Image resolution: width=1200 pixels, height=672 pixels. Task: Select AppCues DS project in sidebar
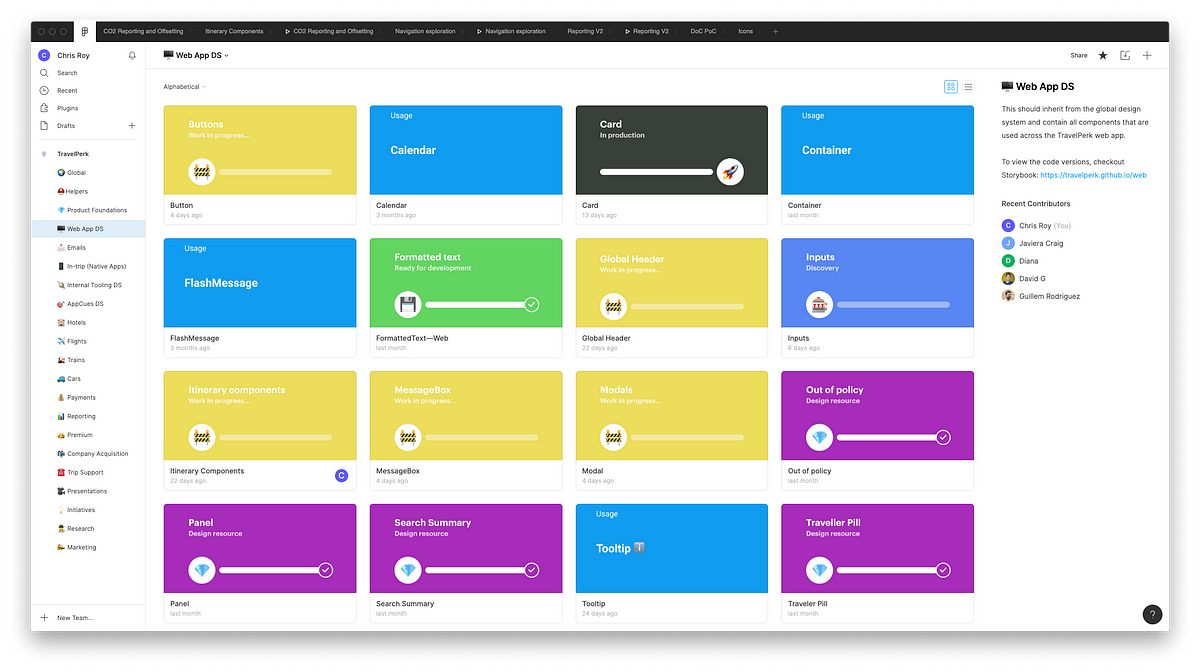(88, 304)
